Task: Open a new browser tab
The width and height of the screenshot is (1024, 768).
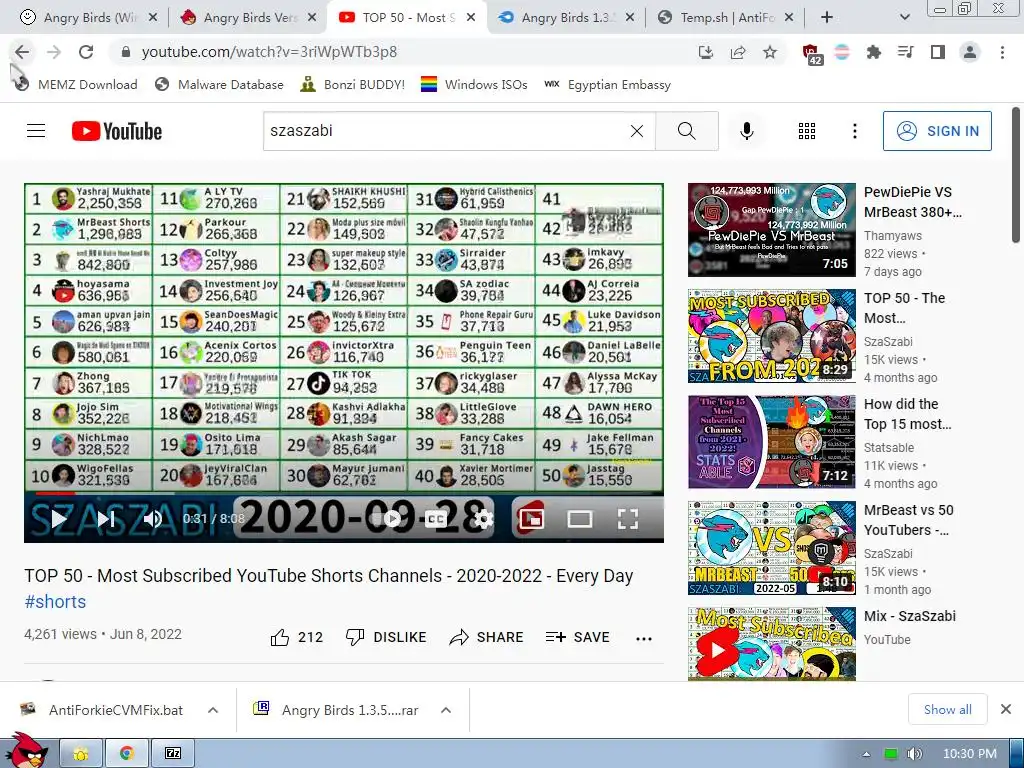Action: pyautogui.click(x=827, y=18)
